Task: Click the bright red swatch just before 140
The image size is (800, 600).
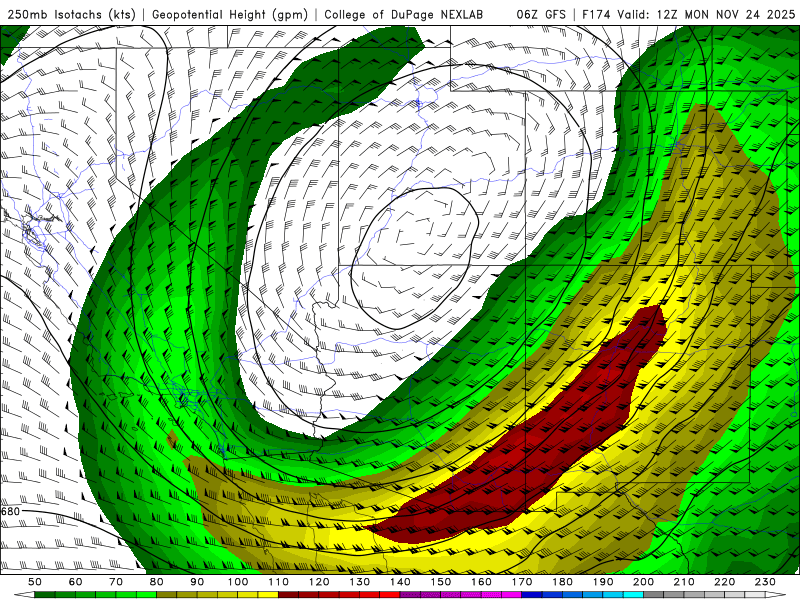Action: click(x=390, y=595)
